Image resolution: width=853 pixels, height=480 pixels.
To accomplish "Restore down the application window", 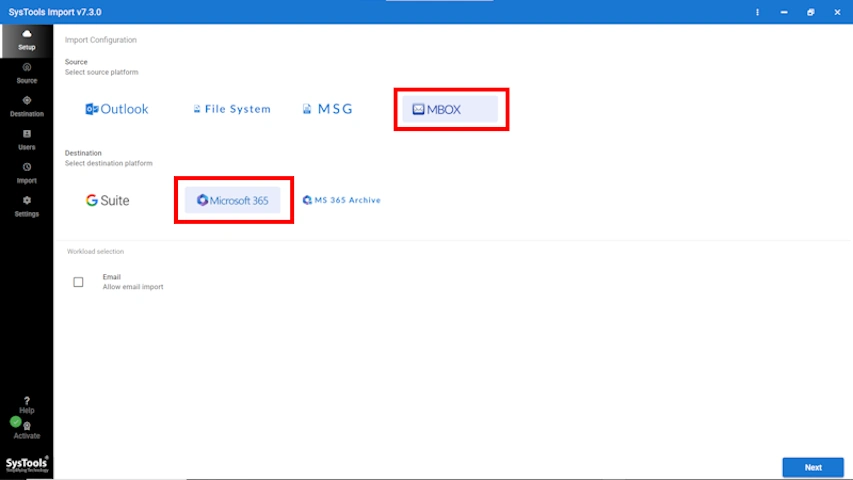I will (811, 12).
